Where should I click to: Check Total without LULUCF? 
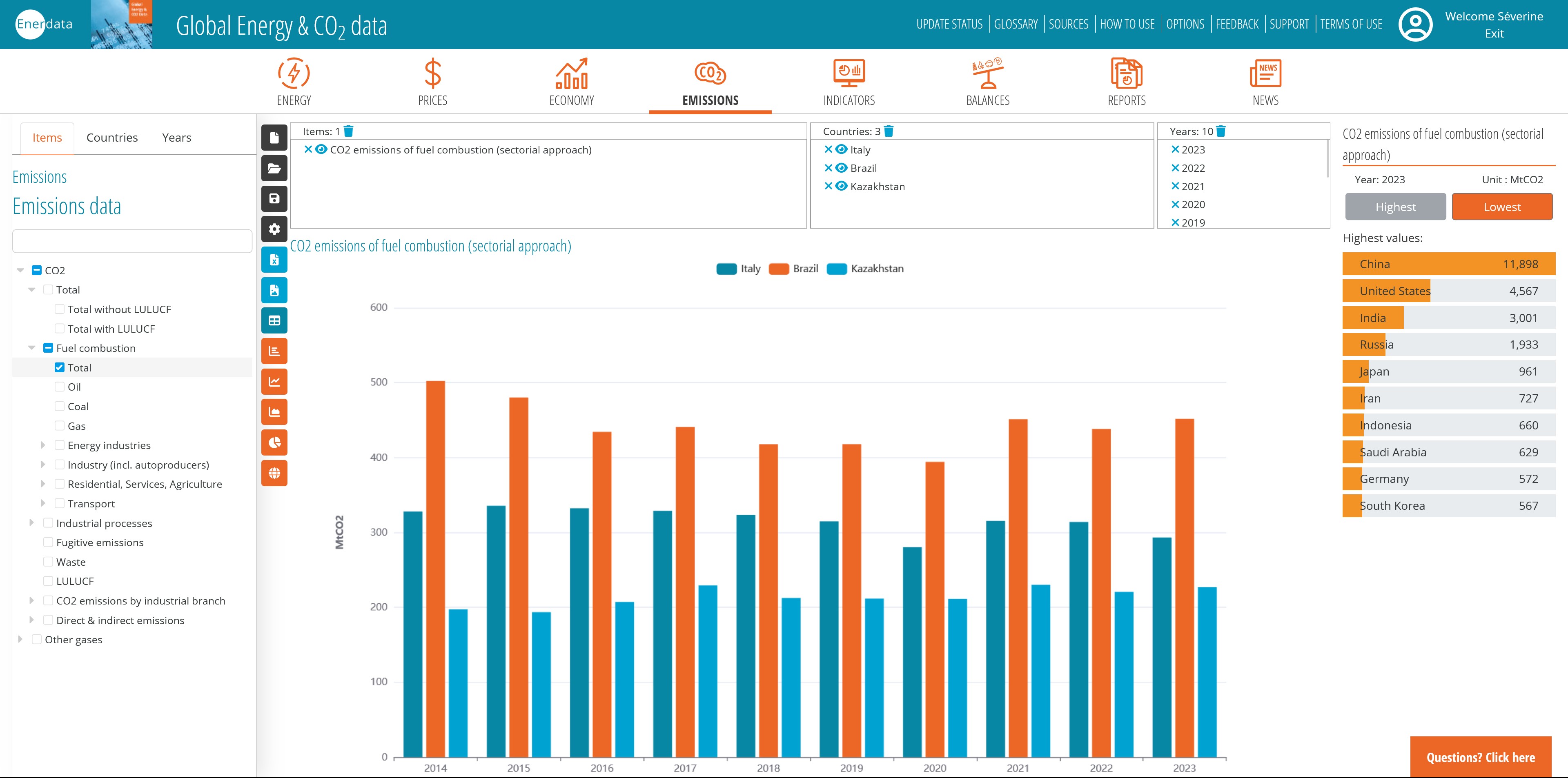point(60,309)
